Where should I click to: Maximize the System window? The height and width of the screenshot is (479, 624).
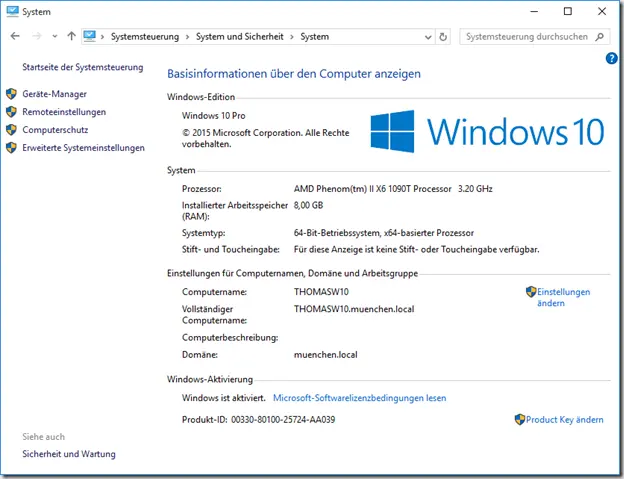568,12
